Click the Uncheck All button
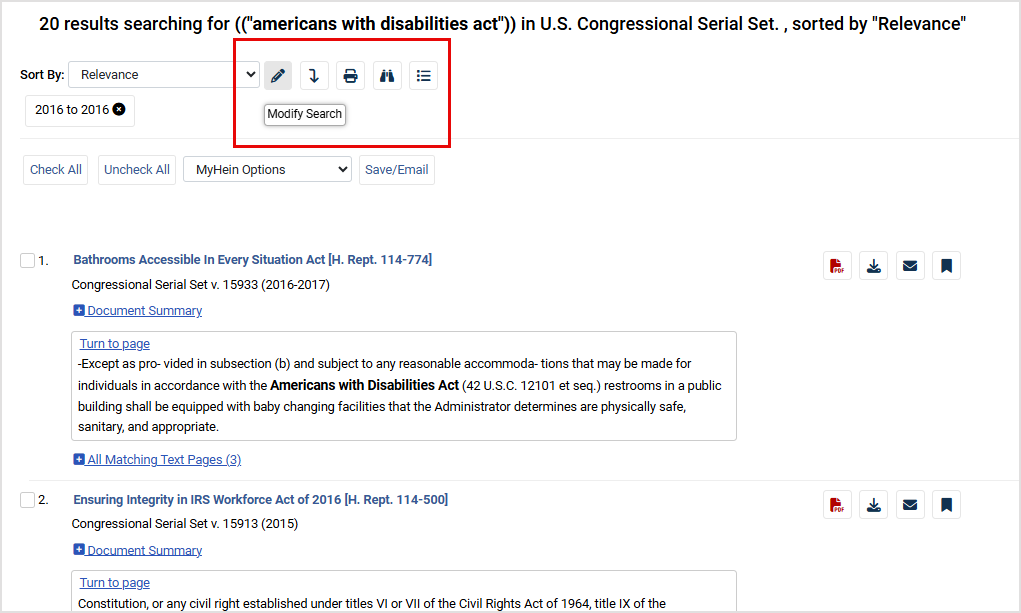Screen dimensions: 1021x613 (x=137, y=170)
